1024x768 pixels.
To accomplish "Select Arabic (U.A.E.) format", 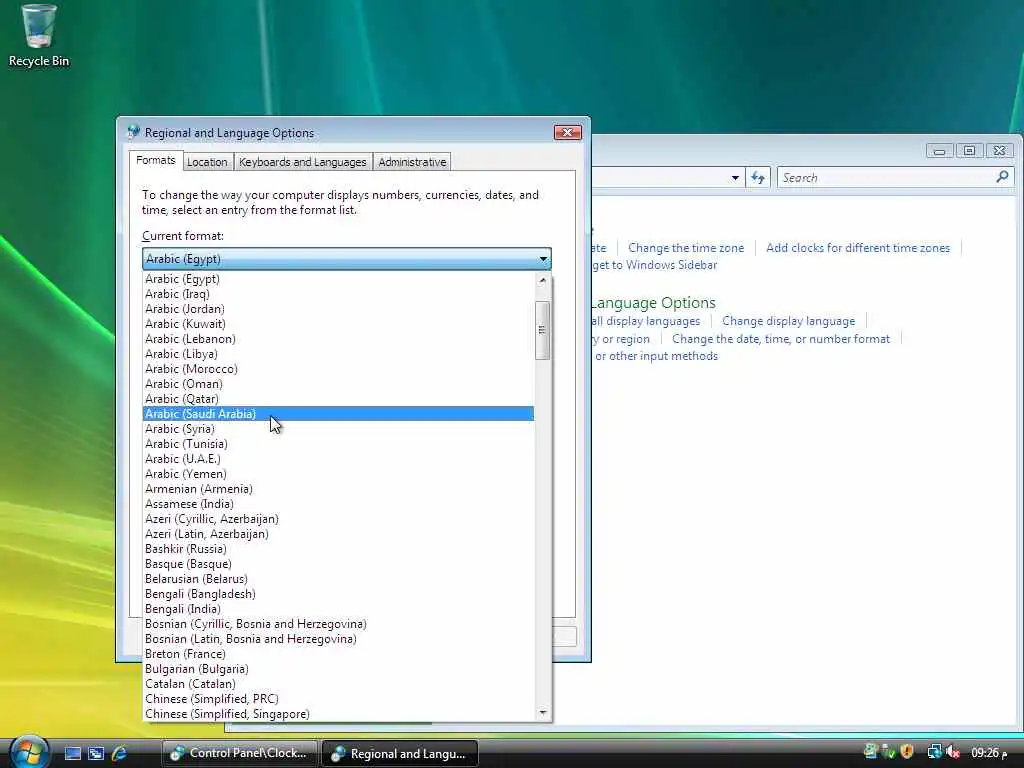I will (x=338, y=459).
